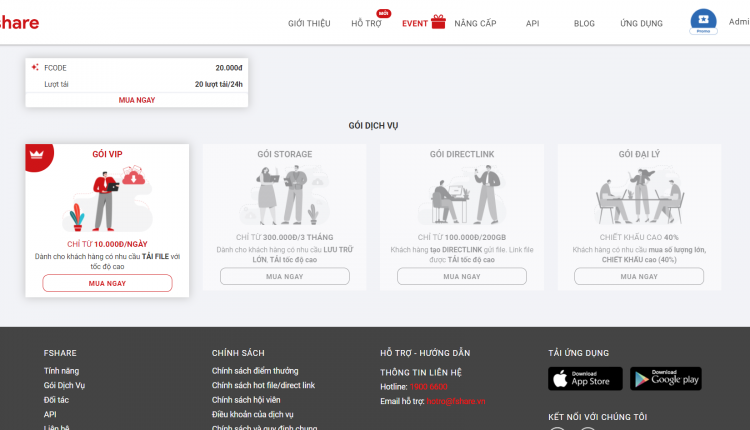Click MUA NGAY for GÓI DIRECTLINK
Image resolution: width=750 pixels, height=430 pixels.
(462, 276)
